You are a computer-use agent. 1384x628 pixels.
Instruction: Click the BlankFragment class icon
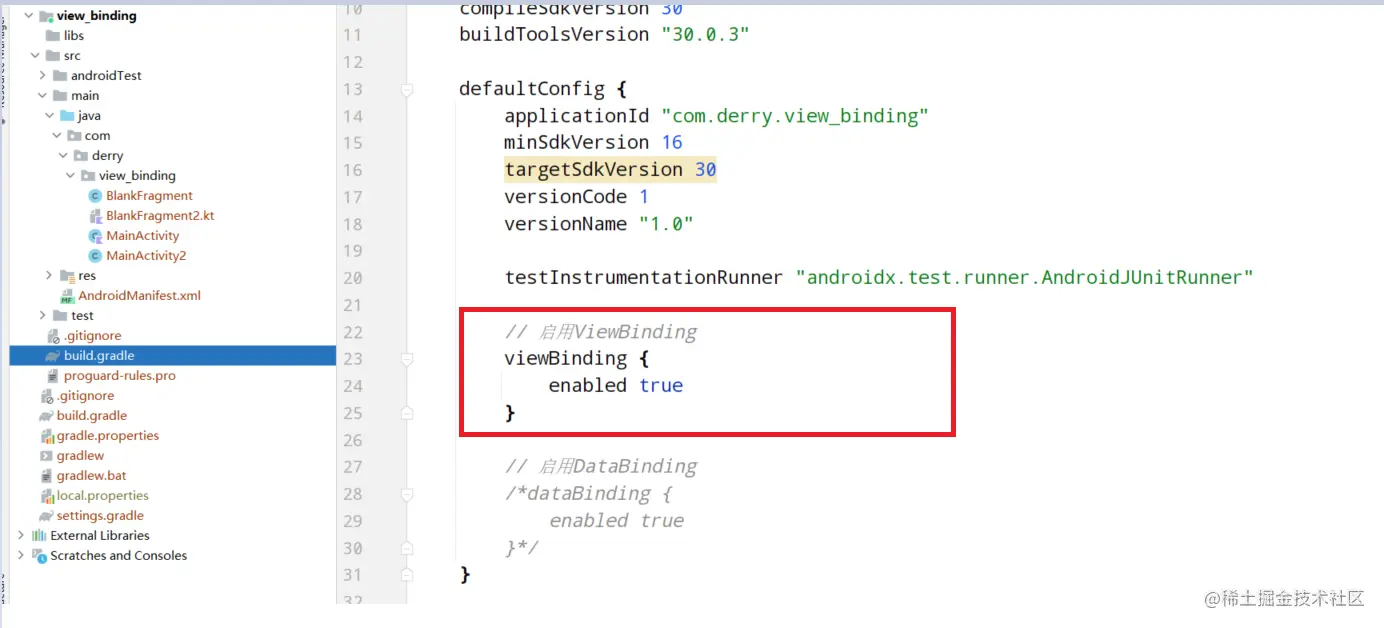(x=95, y=196)
